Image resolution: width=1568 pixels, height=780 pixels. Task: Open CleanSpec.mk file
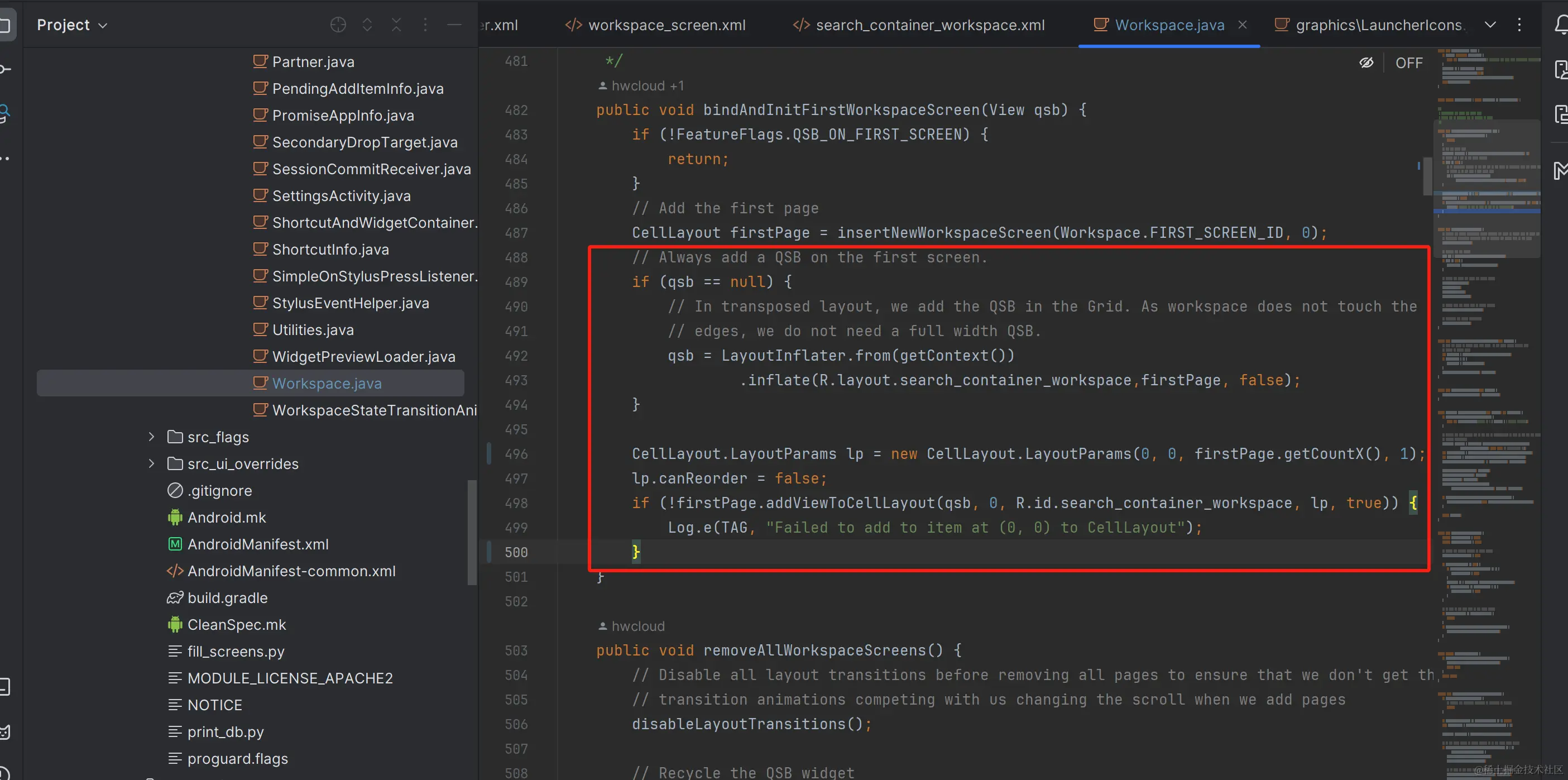227,624
